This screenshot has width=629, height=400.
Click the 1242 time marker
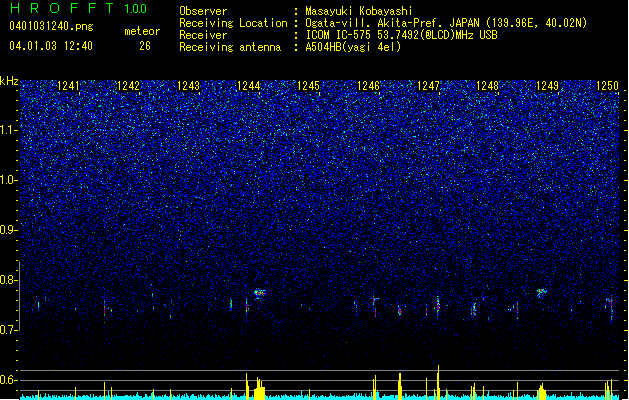[128, 86]
